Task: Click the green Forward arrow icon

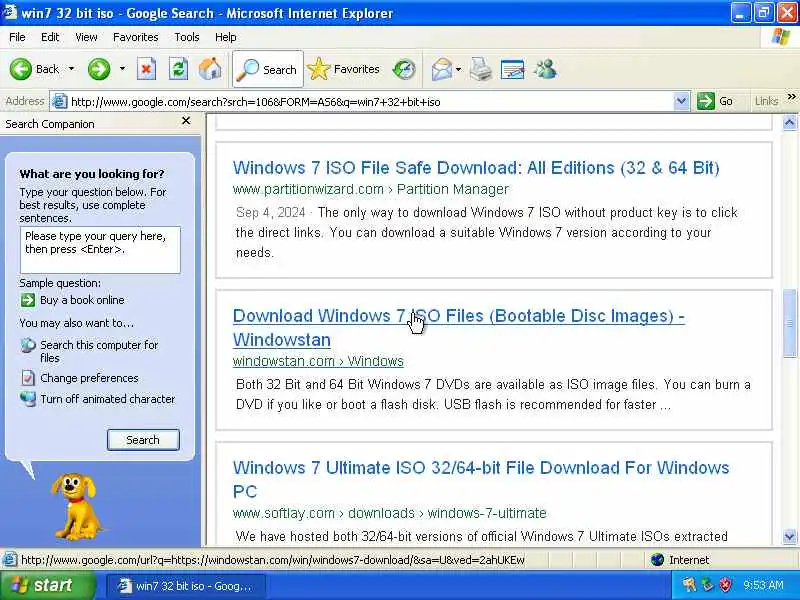Action: coord(98,69)
